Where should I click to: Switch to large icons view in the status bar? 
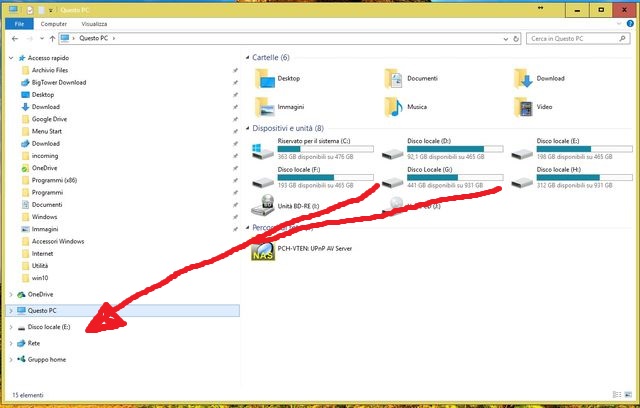[x=628, y=395]
